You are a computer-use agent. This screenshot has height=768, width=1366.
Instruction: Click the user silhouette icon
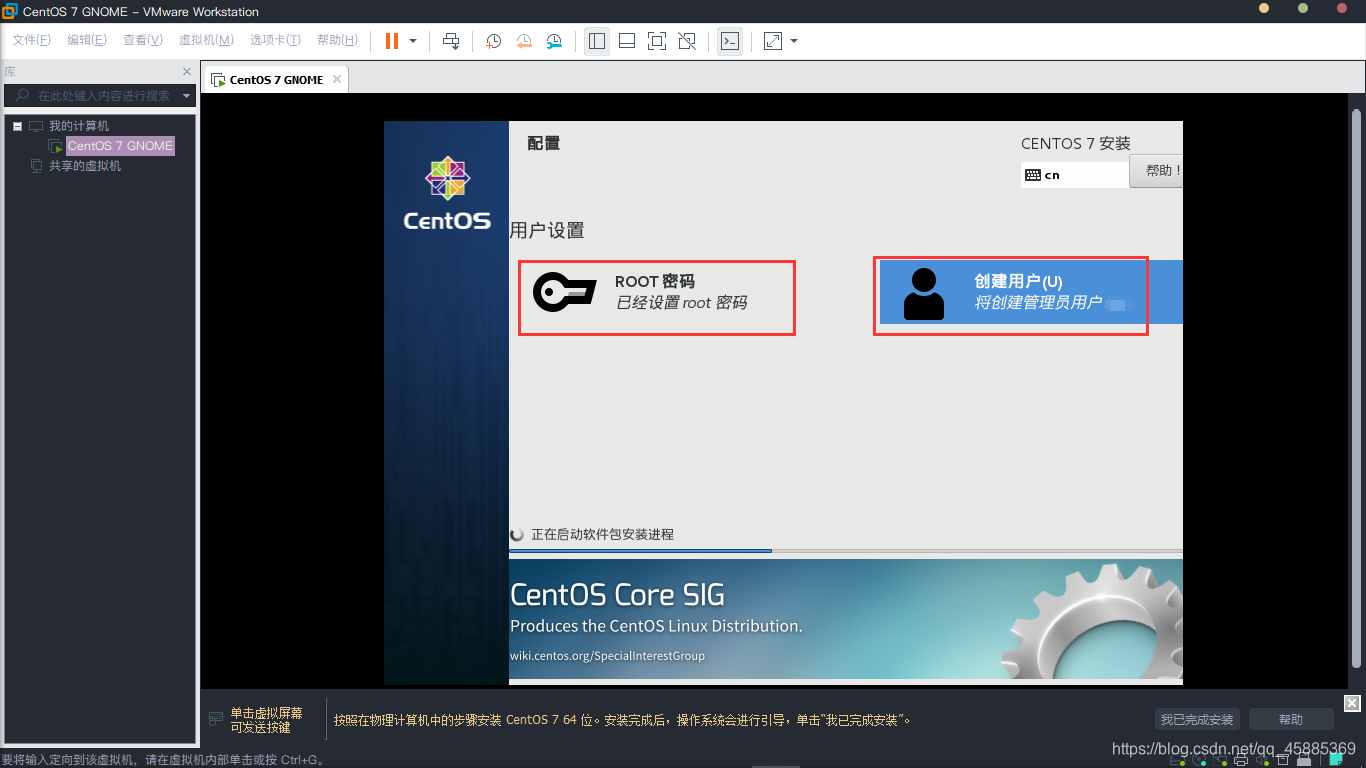[x=923, y=293]
